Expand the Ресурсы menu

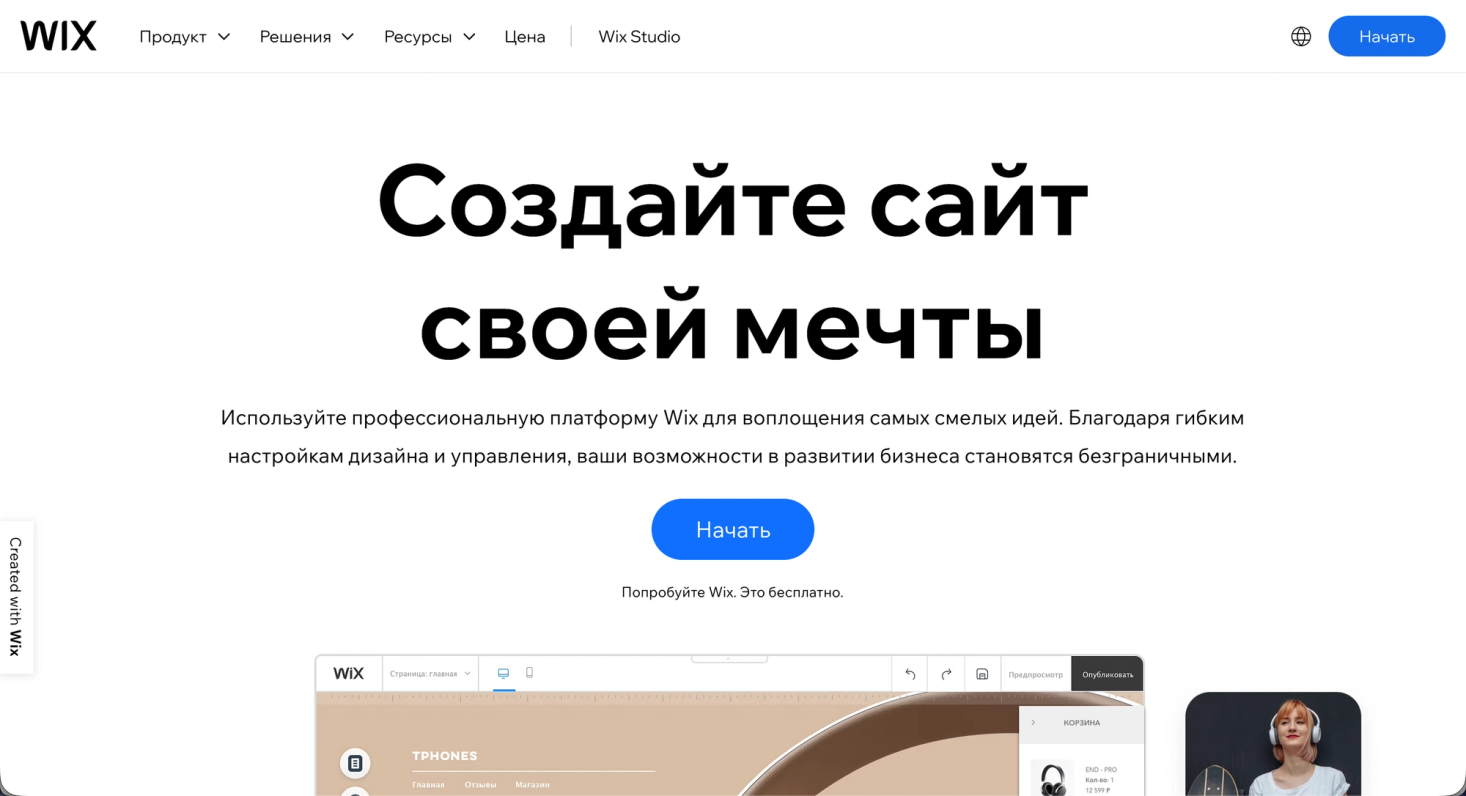point(430,36)
